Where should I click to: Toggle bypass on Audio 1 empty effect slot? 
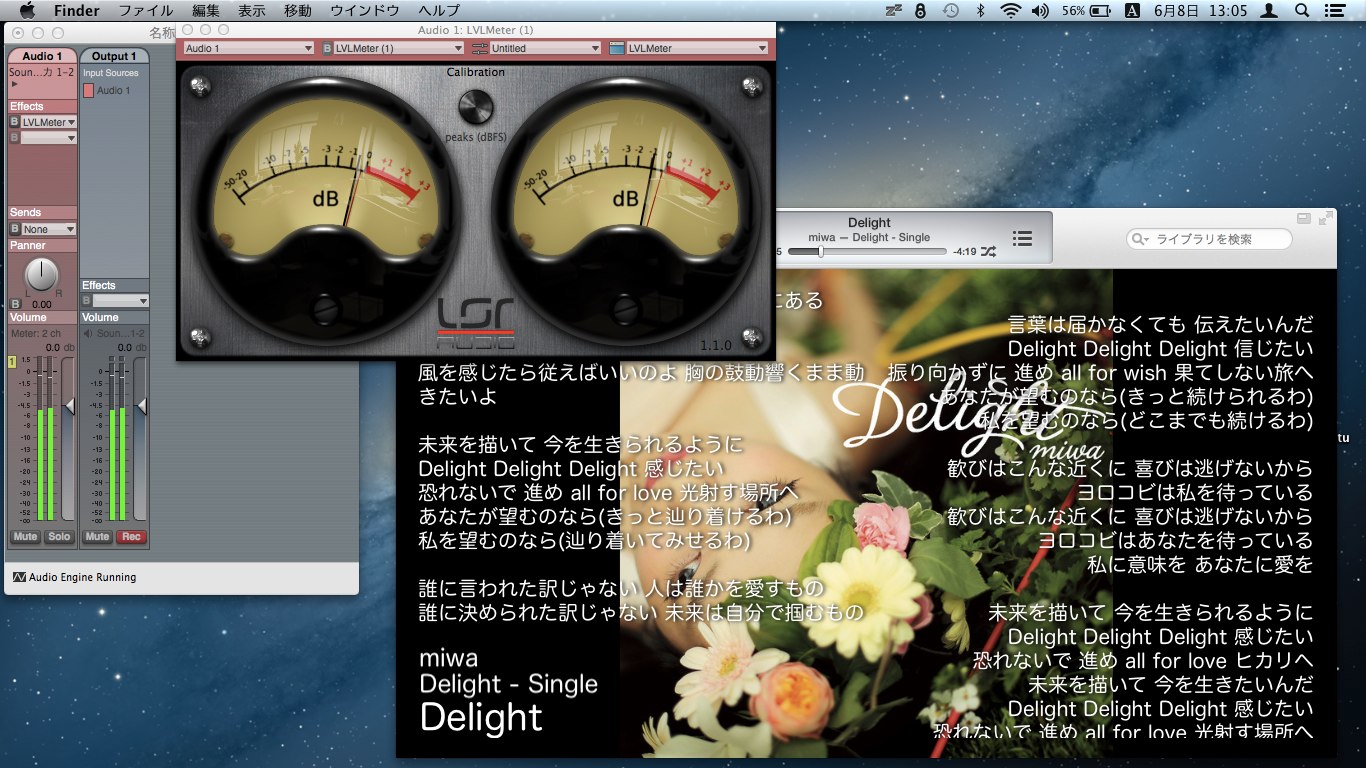click(x=14, y=138)
